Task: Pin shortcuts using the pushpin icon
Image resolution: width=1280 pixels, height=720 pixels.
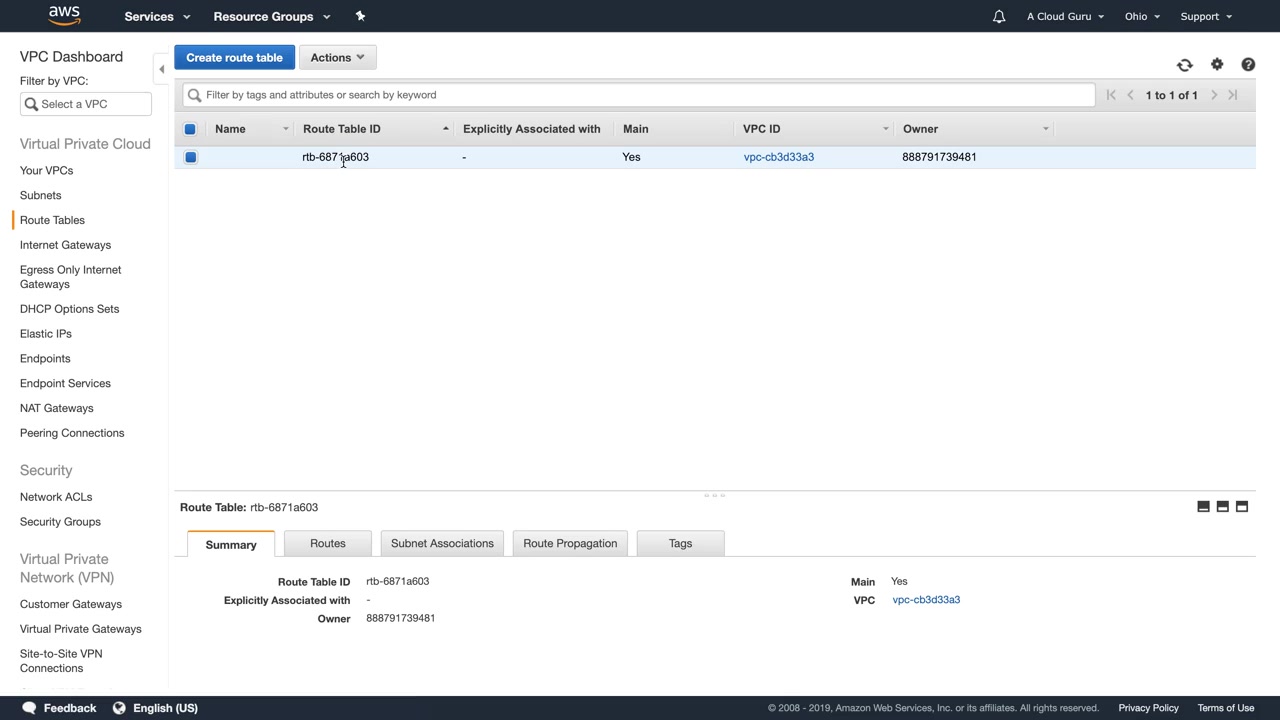Action: click(x=360, y=16)
